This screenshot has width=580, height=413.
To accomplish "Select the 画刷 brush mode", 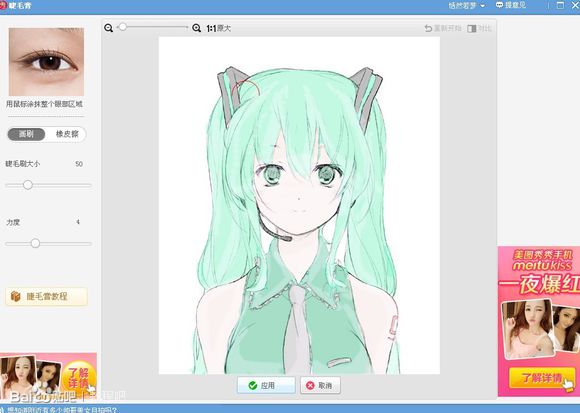I will 26,134.
